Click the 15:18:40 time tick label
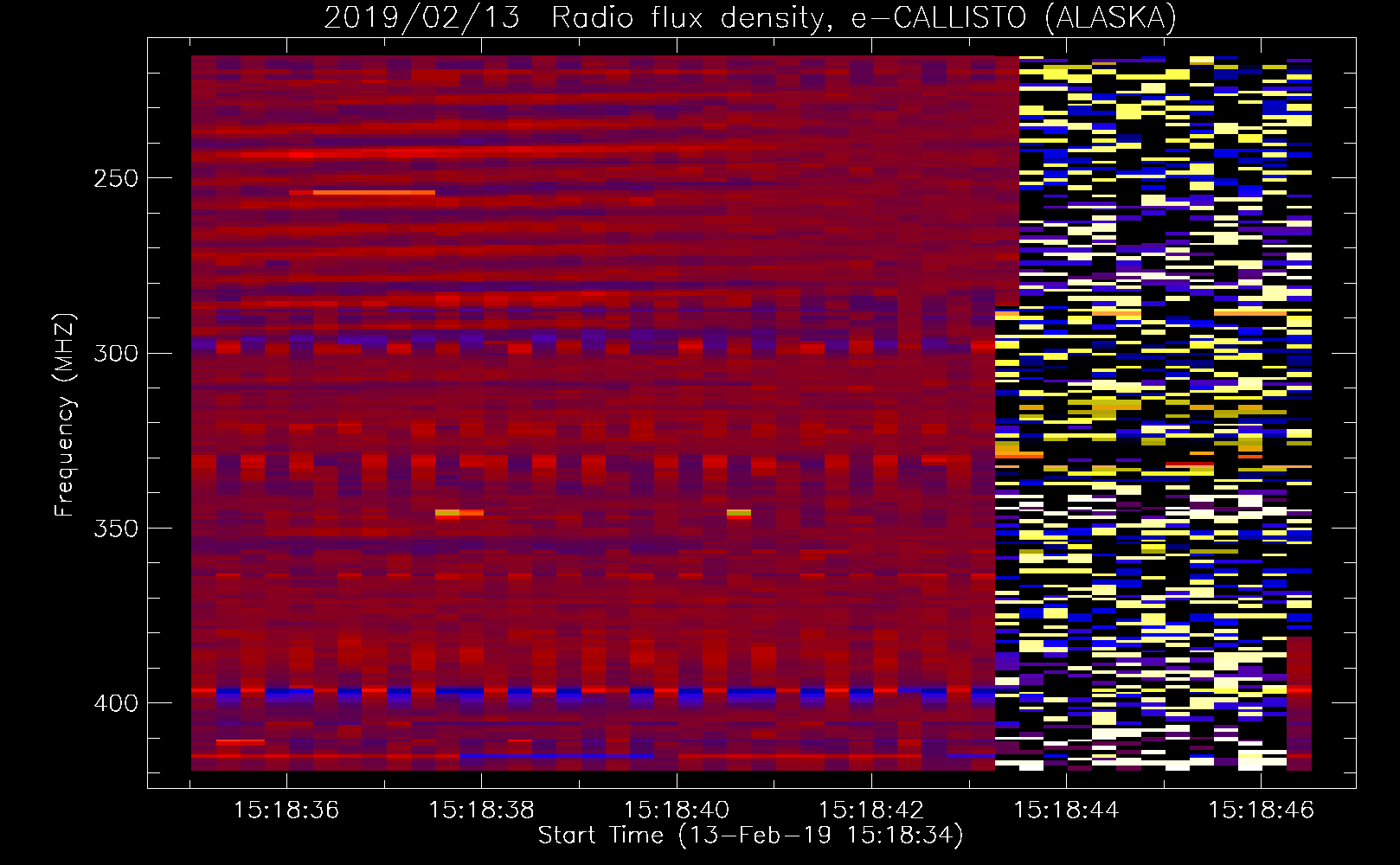The width and height of the screenshot is (1400, 865). [x=676, y=811]
